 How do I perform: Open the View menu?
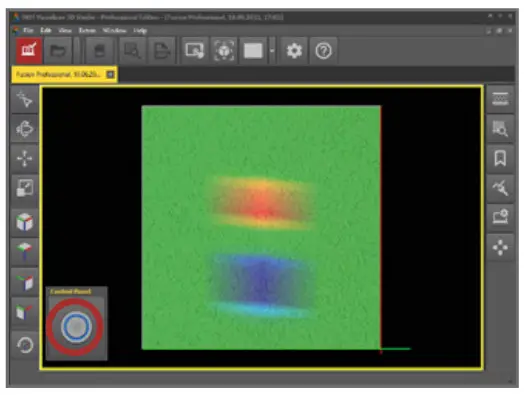[65, 31]
